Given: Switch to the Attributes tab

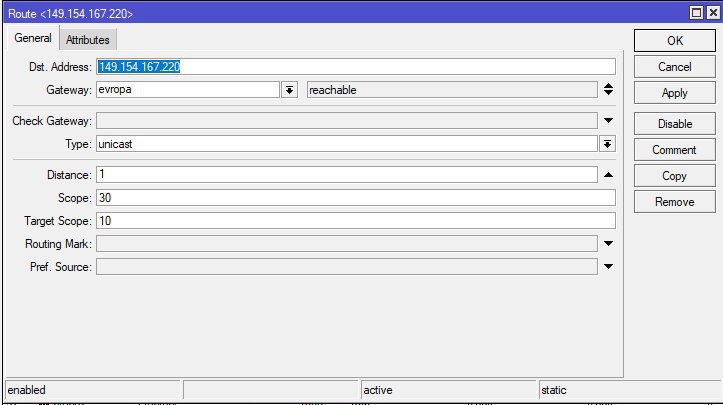Looking at the screenshot, I should (x=88, y=40).
